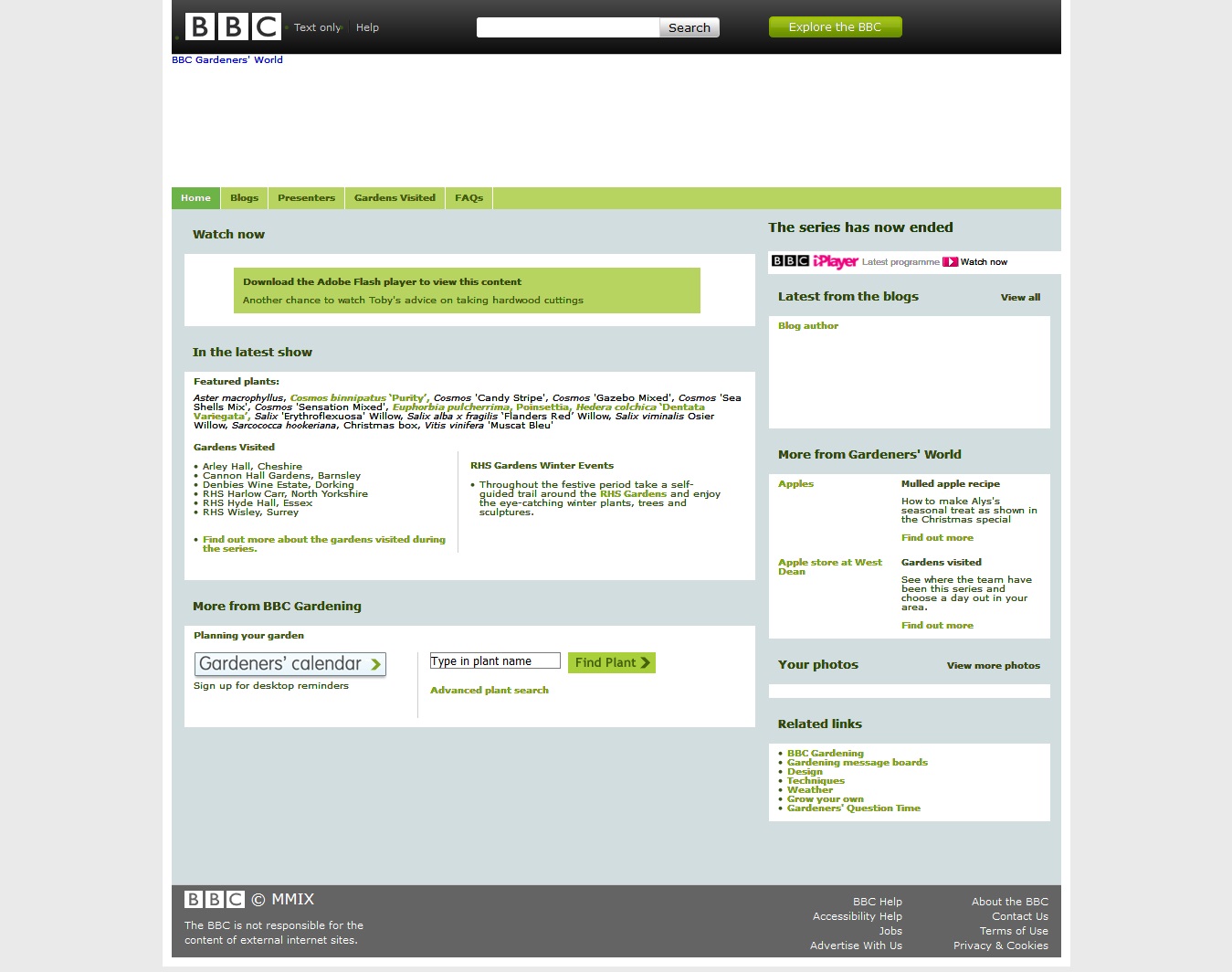
Task: Click View more photos link
Action: click(994, 666)
